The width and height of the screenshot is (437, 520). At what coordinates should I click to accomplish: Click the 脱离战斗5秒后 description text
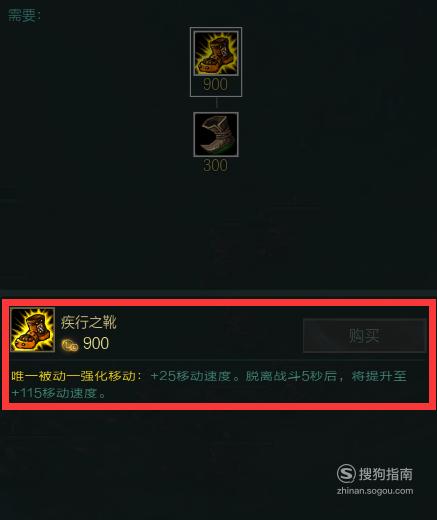(x=291, y=376)
